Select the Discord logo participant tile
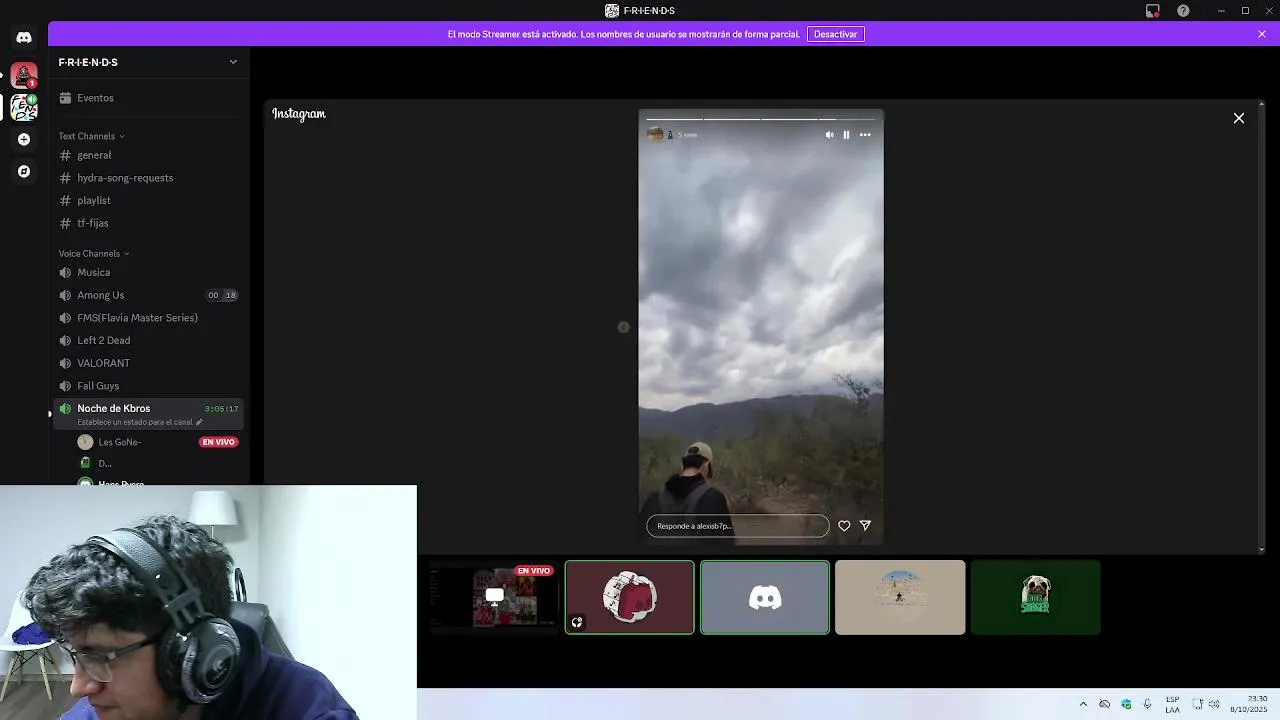Image resolution: width=1280 pixels, height=720 pixels. pos(765,597)
